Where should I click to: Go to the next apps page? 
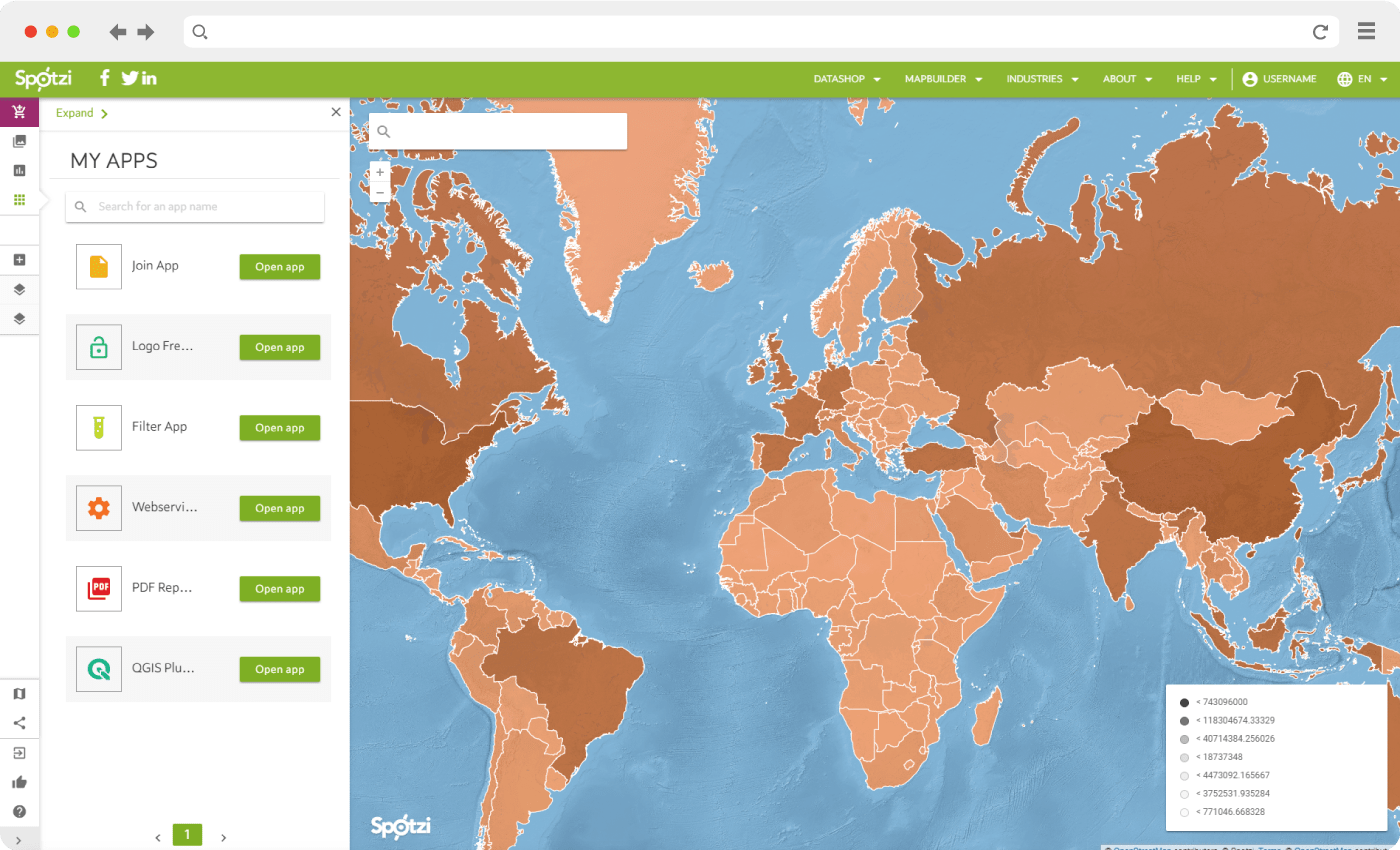coord(223,837)
